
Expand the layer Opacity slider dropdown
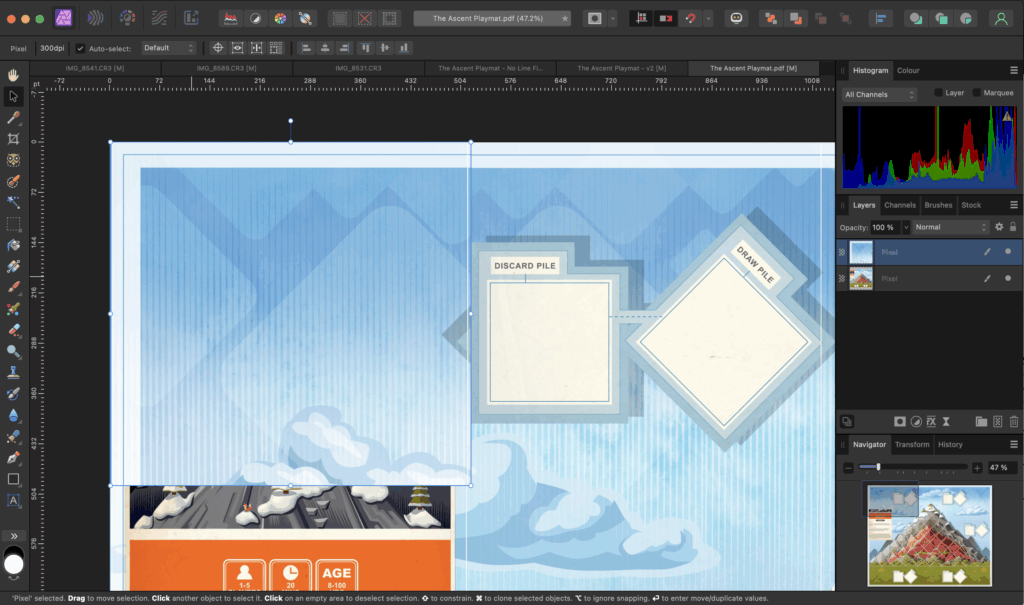pyautogui.click(x=906, y=227)
